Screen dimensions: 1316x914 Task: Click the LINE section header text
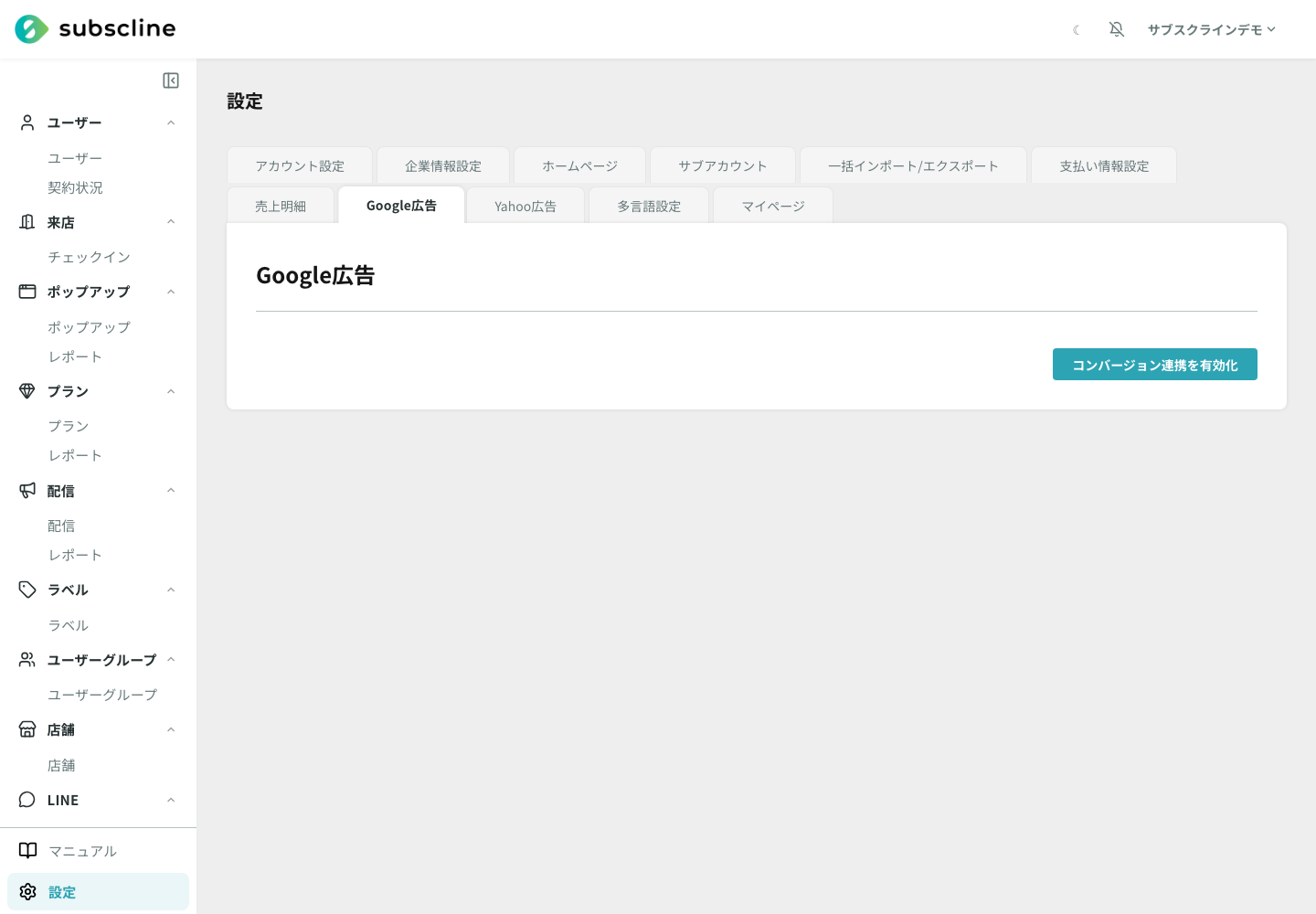(x=63, y=800)
